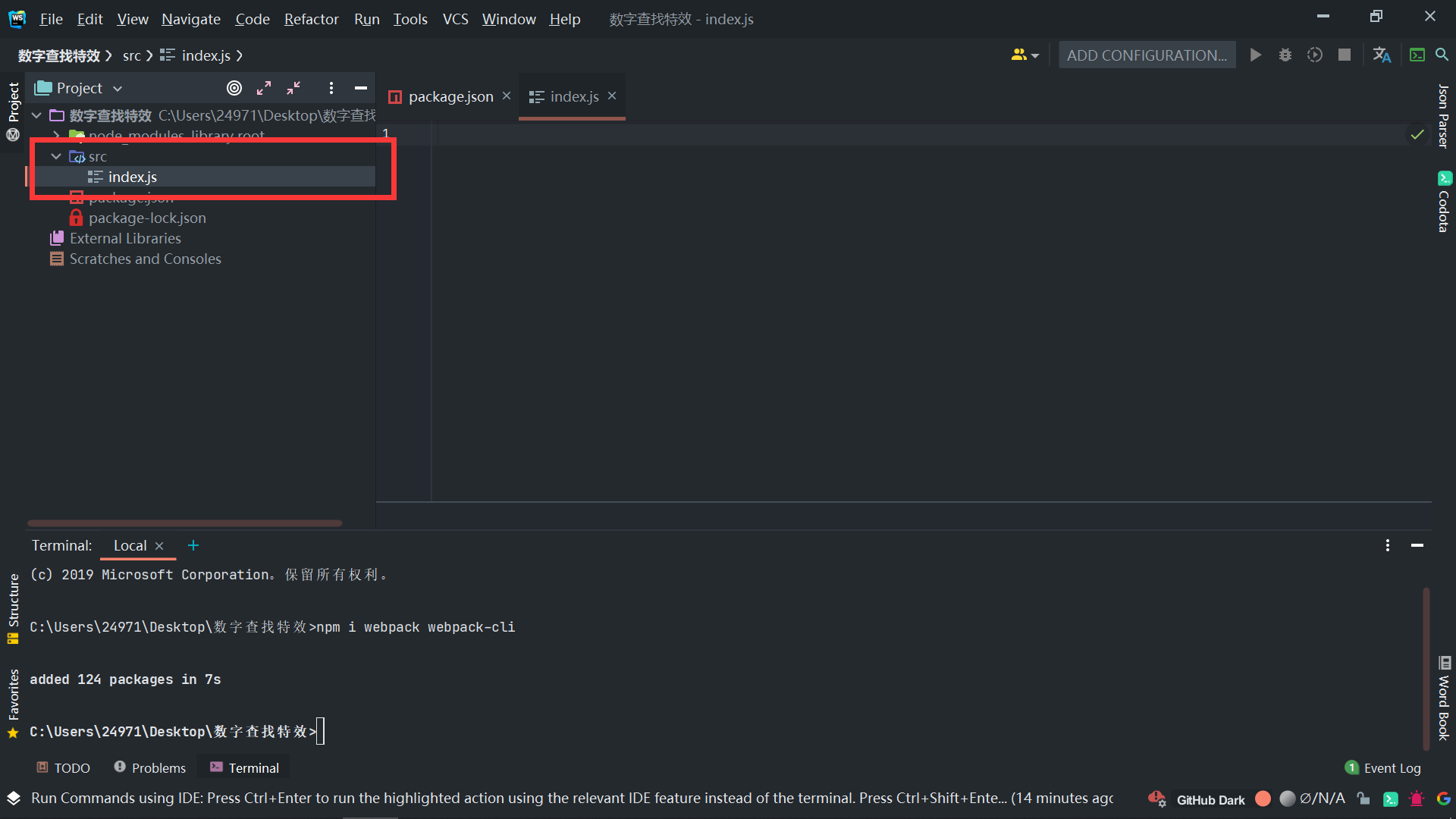Click the Expand All icon in Project panel
Viewport: 1456px width, 819px height.
[264, 88]
